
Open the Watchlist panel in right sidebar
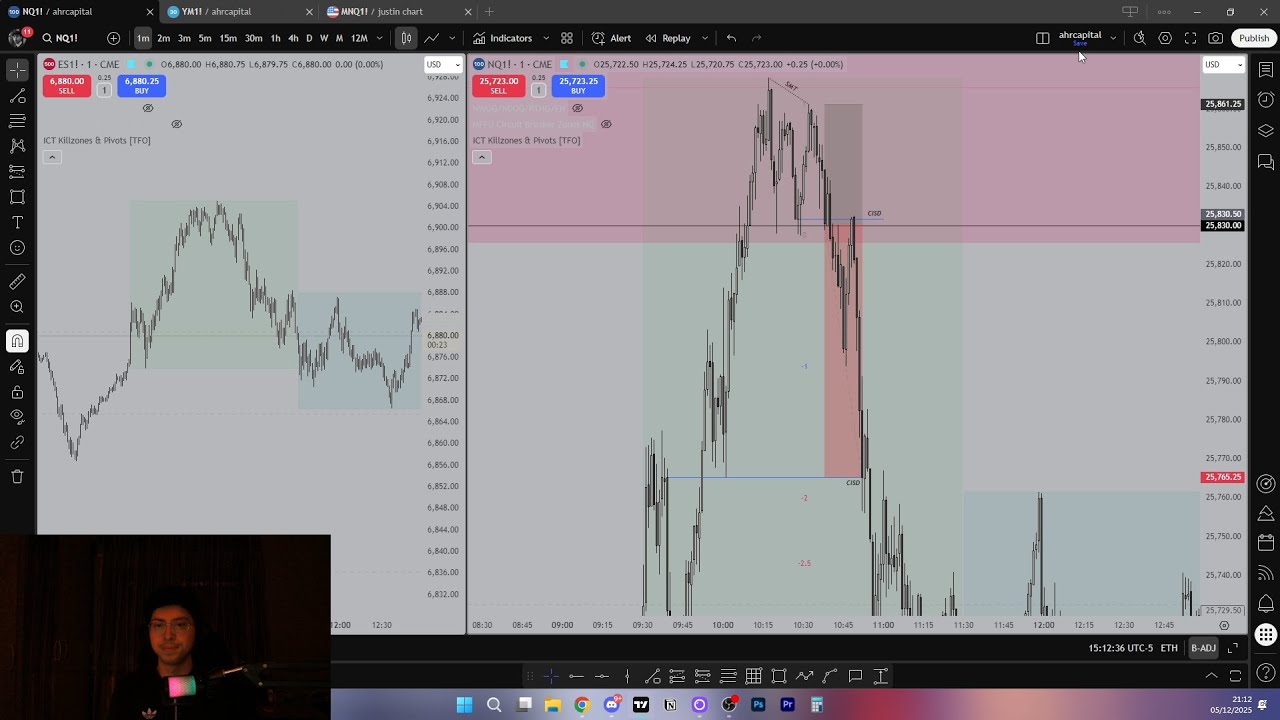(1266, 70)
